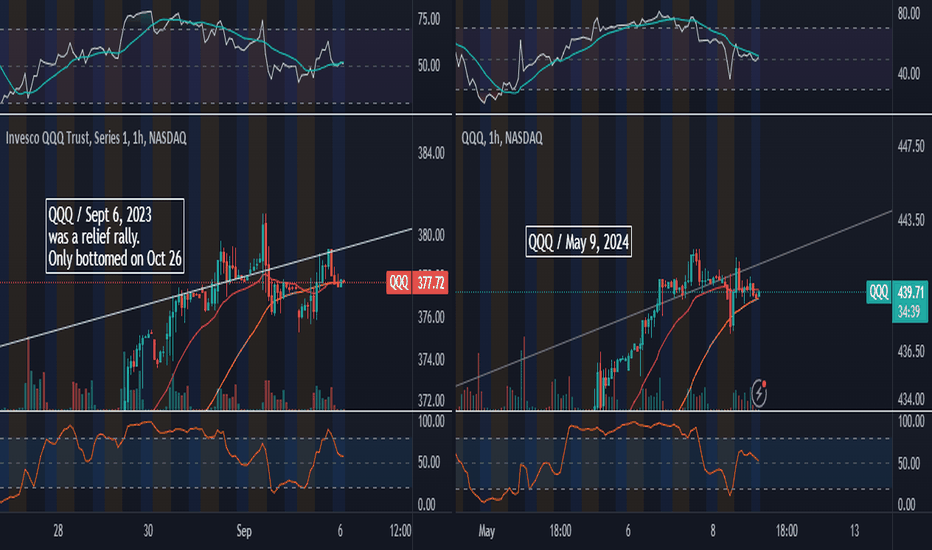
Task: Click the lightning bolt events icon
Action: [x=759, y=393]
